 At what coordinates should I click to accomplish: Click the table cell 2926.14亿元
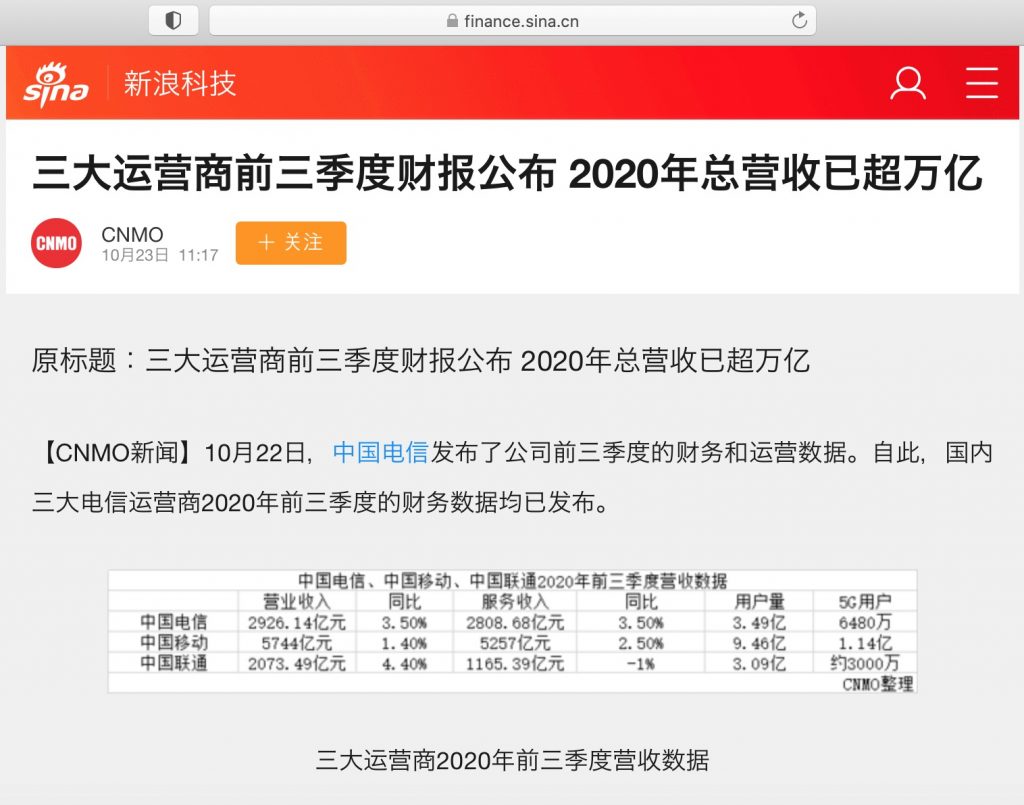[x=296, y=622]
